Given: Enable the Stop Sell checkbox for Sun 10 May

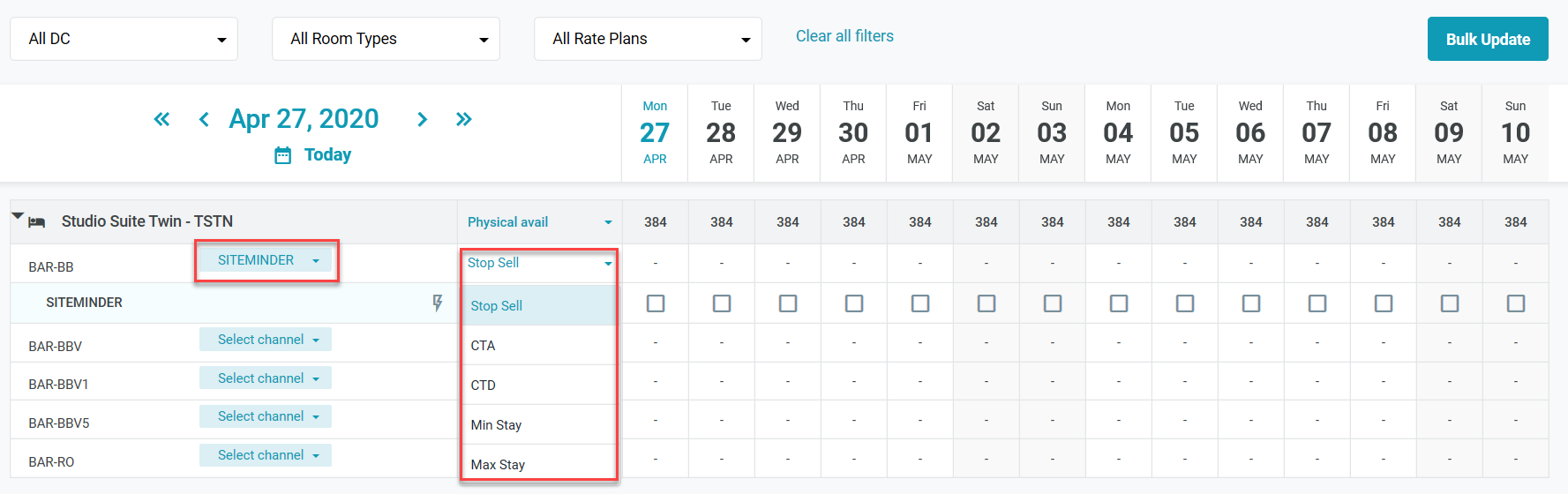Looking at the screenshot, I should (x=1515, y=303).
